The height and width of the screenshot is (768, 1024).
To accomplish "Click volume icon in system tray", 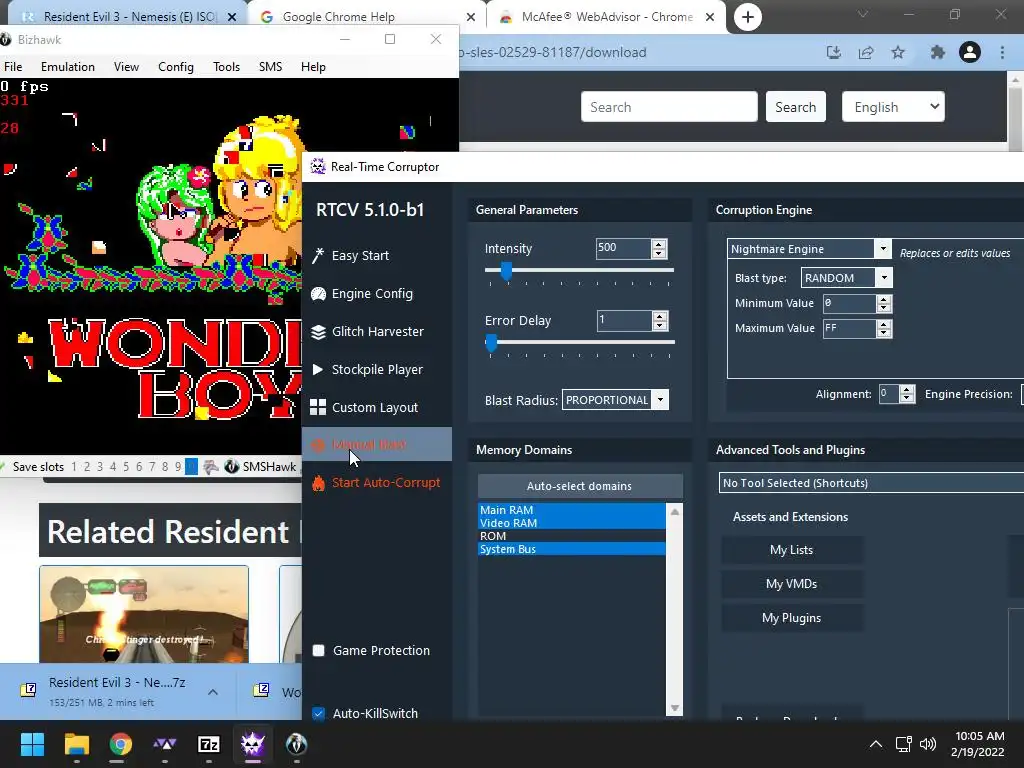I will tap(927, 744).
